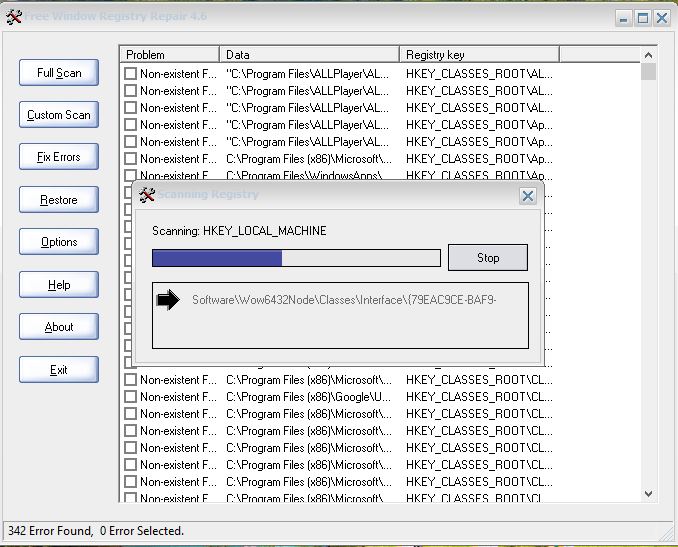The height and width of the screenshot is (547, 678).
Task: Open the Help button
Action: [59, 285]
